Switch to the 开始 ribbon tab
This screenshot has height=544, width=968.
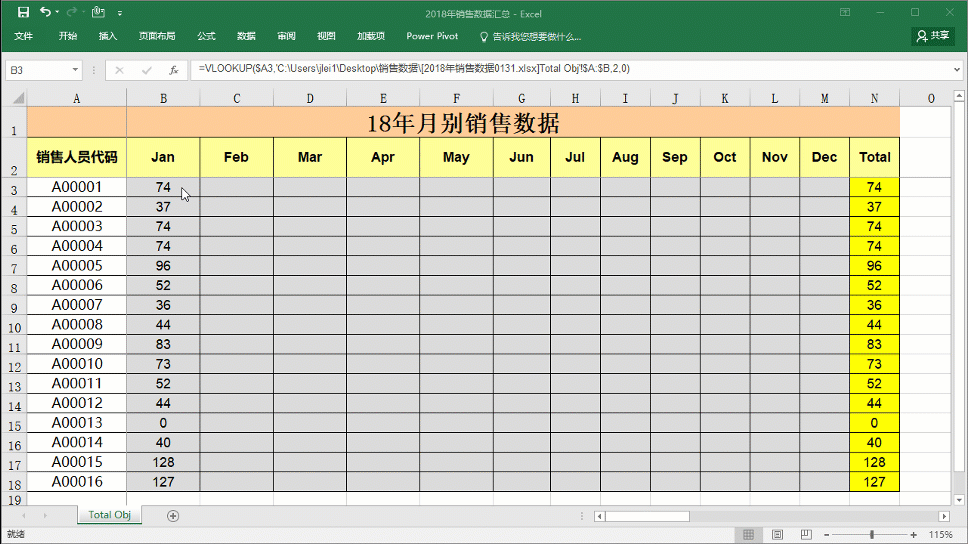click(68, 36)
